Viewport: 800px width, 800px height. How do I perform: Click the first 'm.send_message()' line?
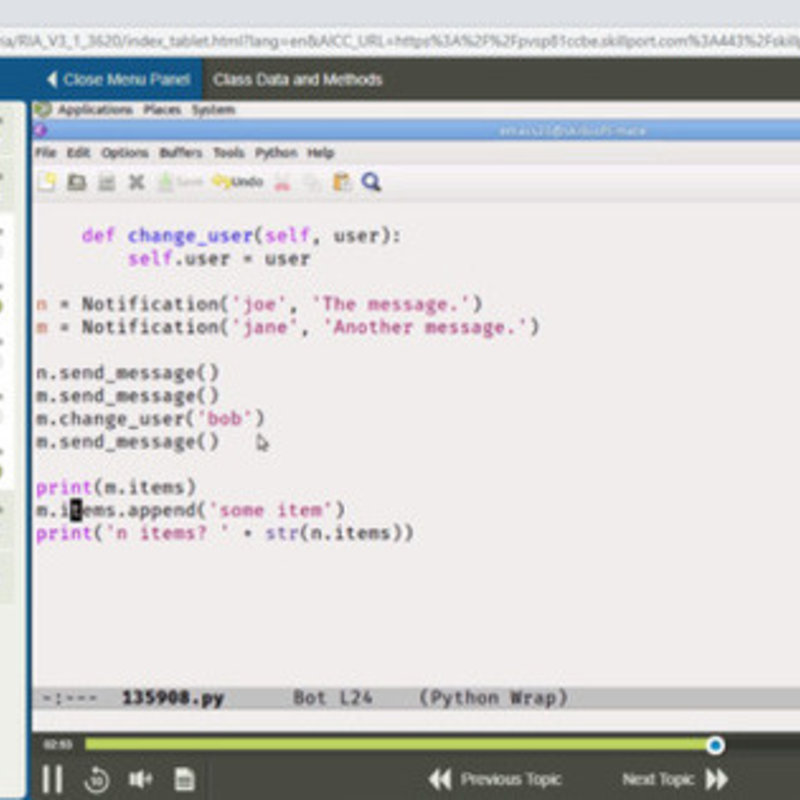[128, 396]
